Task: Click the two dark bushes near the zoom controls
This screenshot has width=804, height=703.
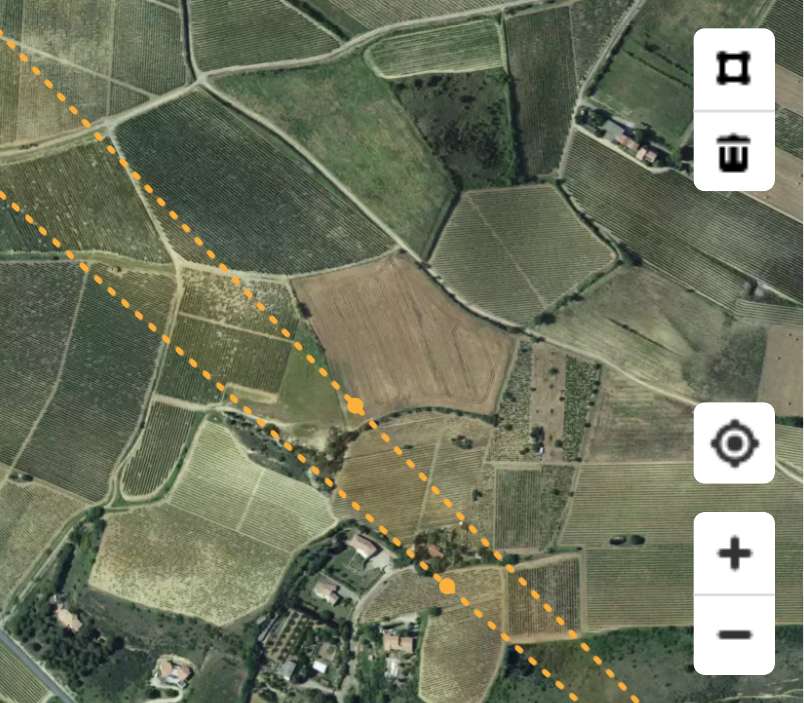Action: pos(628,539)
